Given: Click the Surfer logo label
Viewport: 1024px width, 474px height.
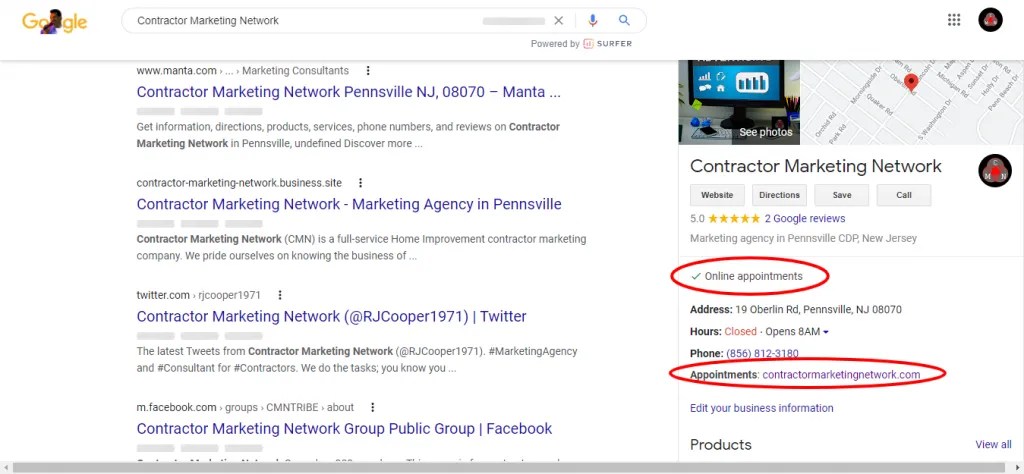Looking at the screenshot, I should coord(607,44).
